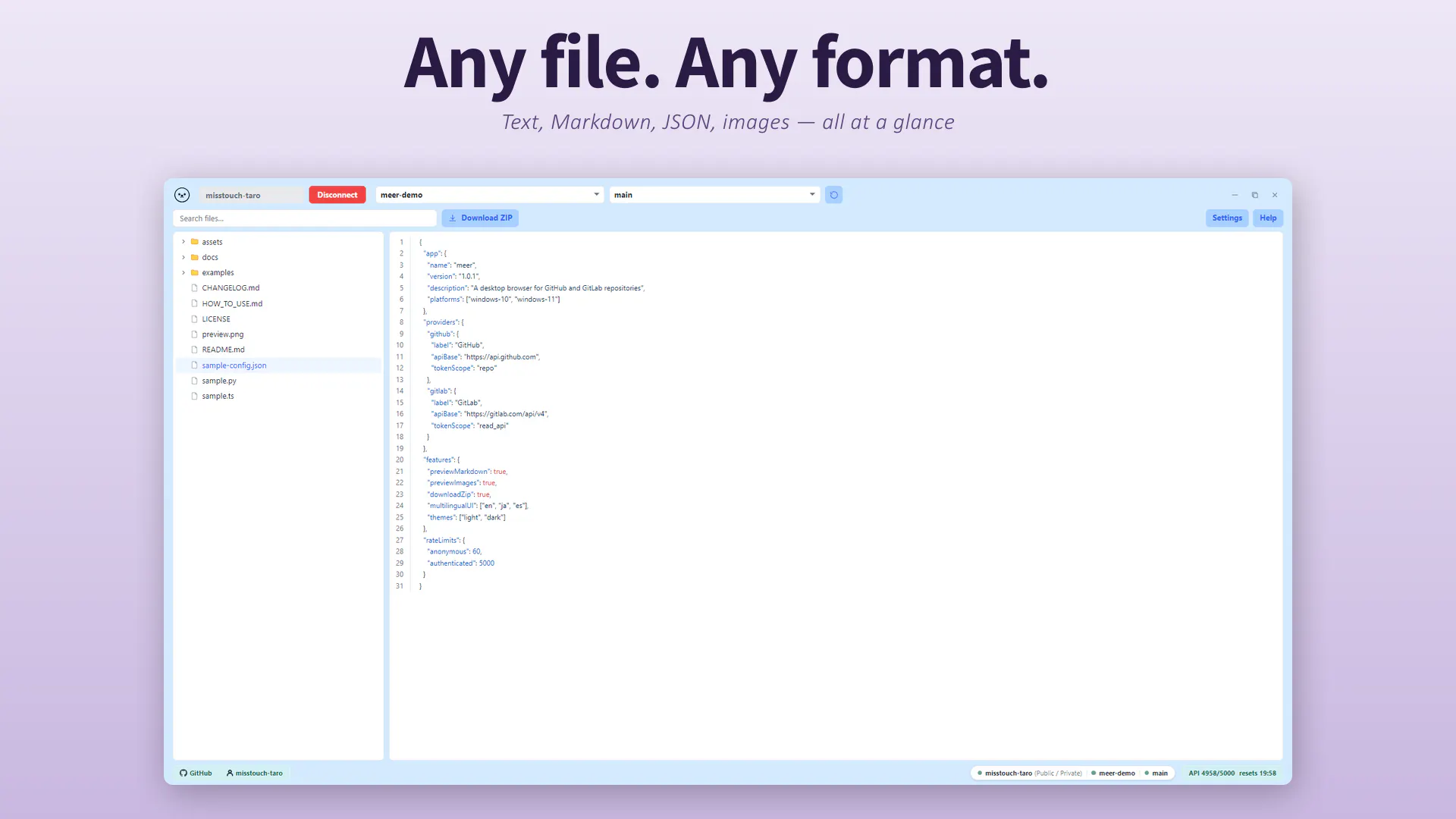Select sample-config.json in the file tree
The image size is (1456, 819).
pyautogui.click(x=234, y=366)
